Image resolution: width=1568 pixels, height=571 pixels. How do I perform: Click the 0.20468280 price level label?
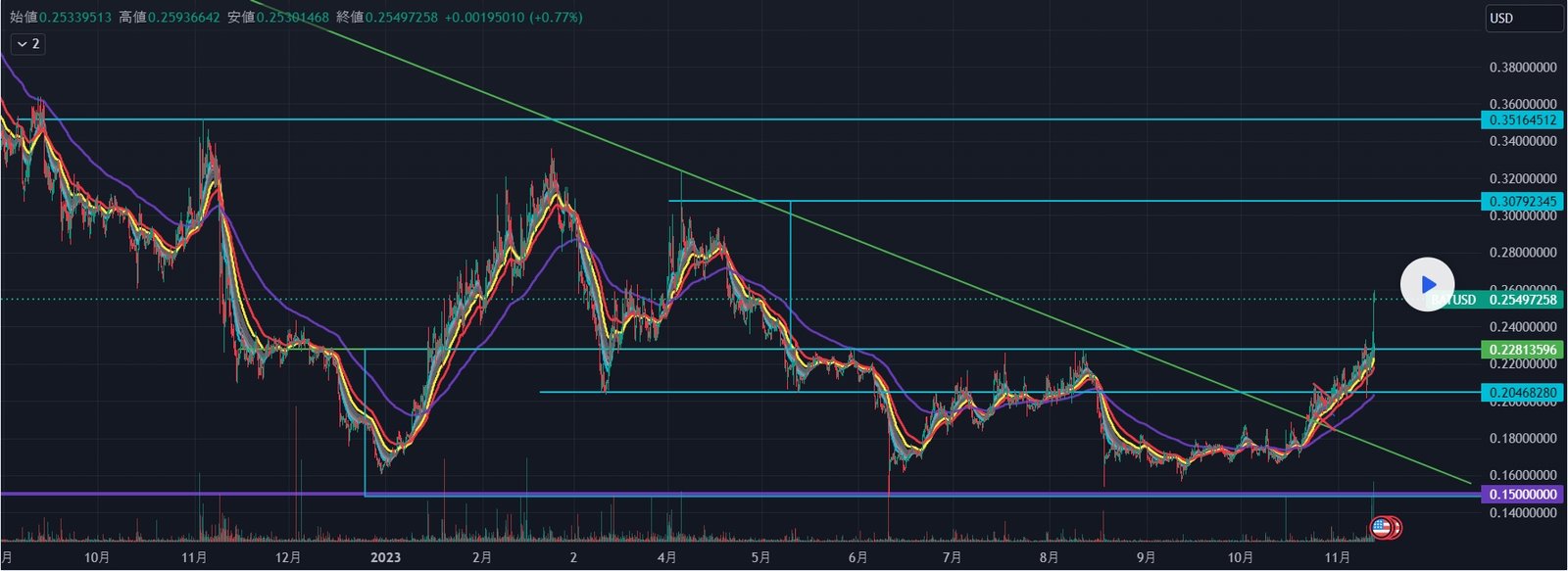pos(1522,393)
